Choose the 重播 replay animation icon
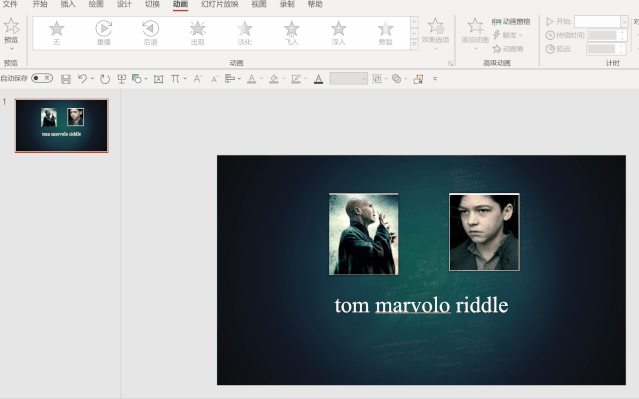 pos(104,33)
